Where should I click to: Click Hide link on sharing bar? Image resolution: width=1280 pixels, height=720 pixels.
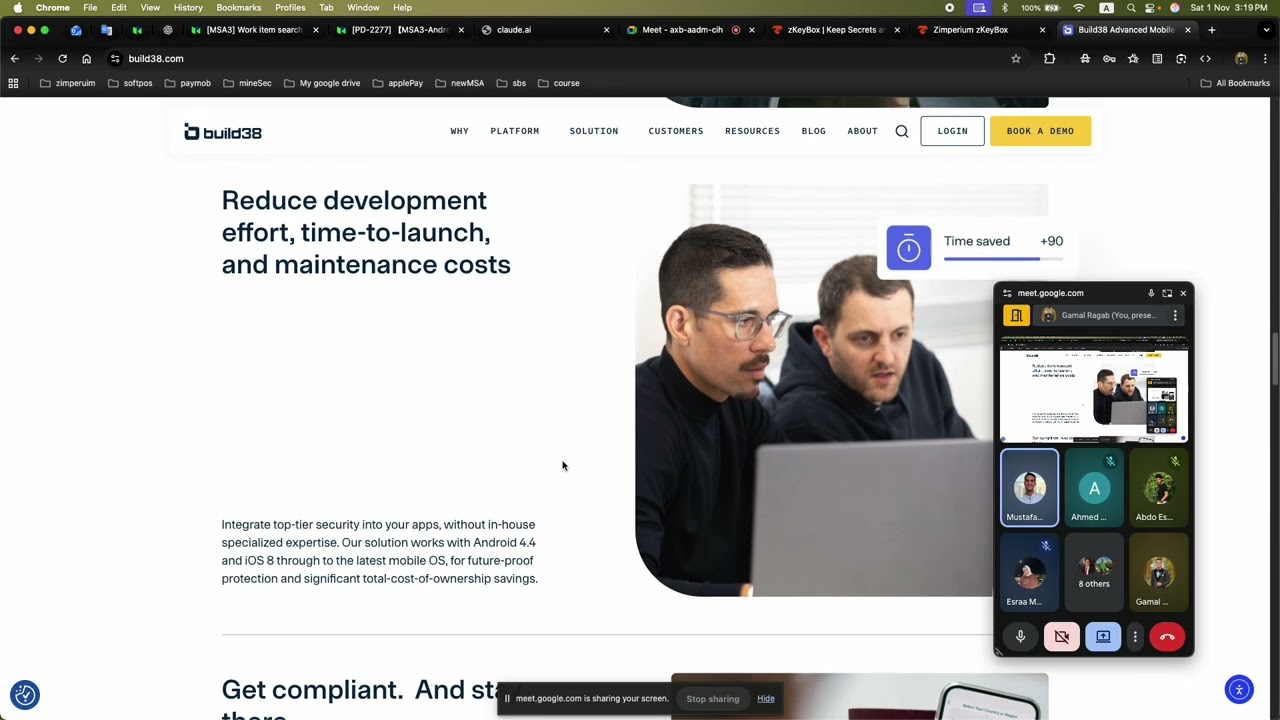pos(766,699)
